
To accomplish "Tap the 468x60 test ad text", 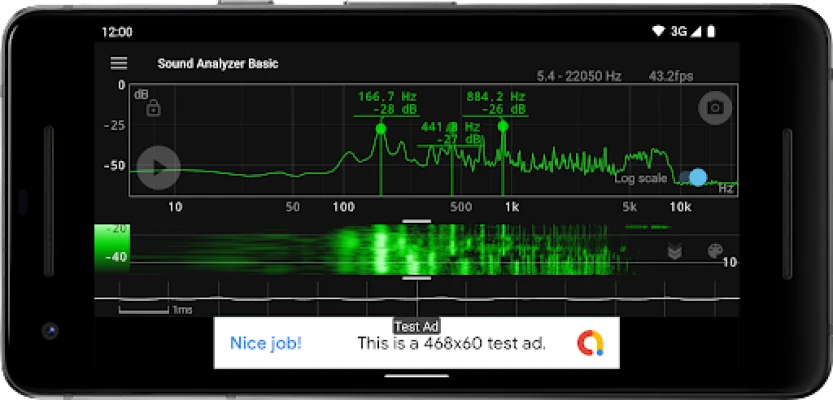I will (x=452, y=343).
